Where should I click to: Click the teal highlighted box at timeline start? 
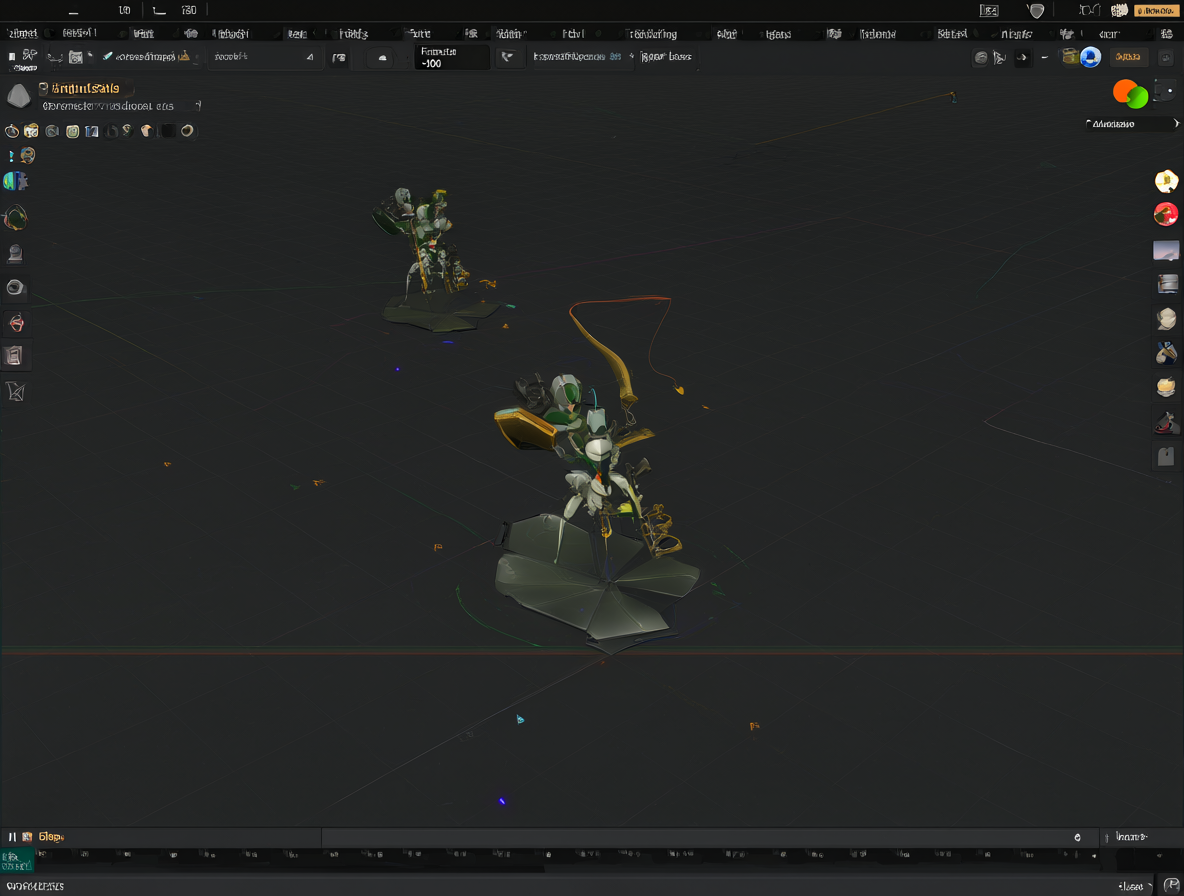(x=17, y=861)
